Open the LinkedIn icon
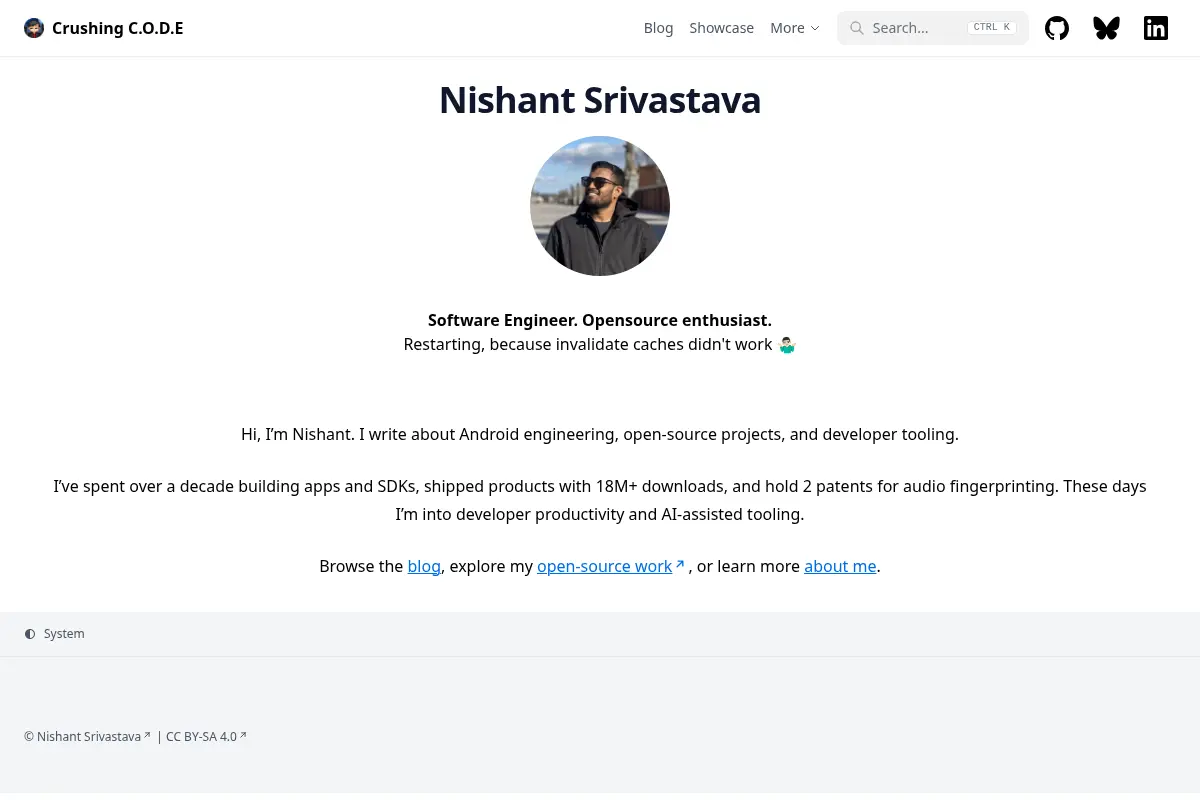Viewport: 1200px width, 800px height. pos(1156,28)
